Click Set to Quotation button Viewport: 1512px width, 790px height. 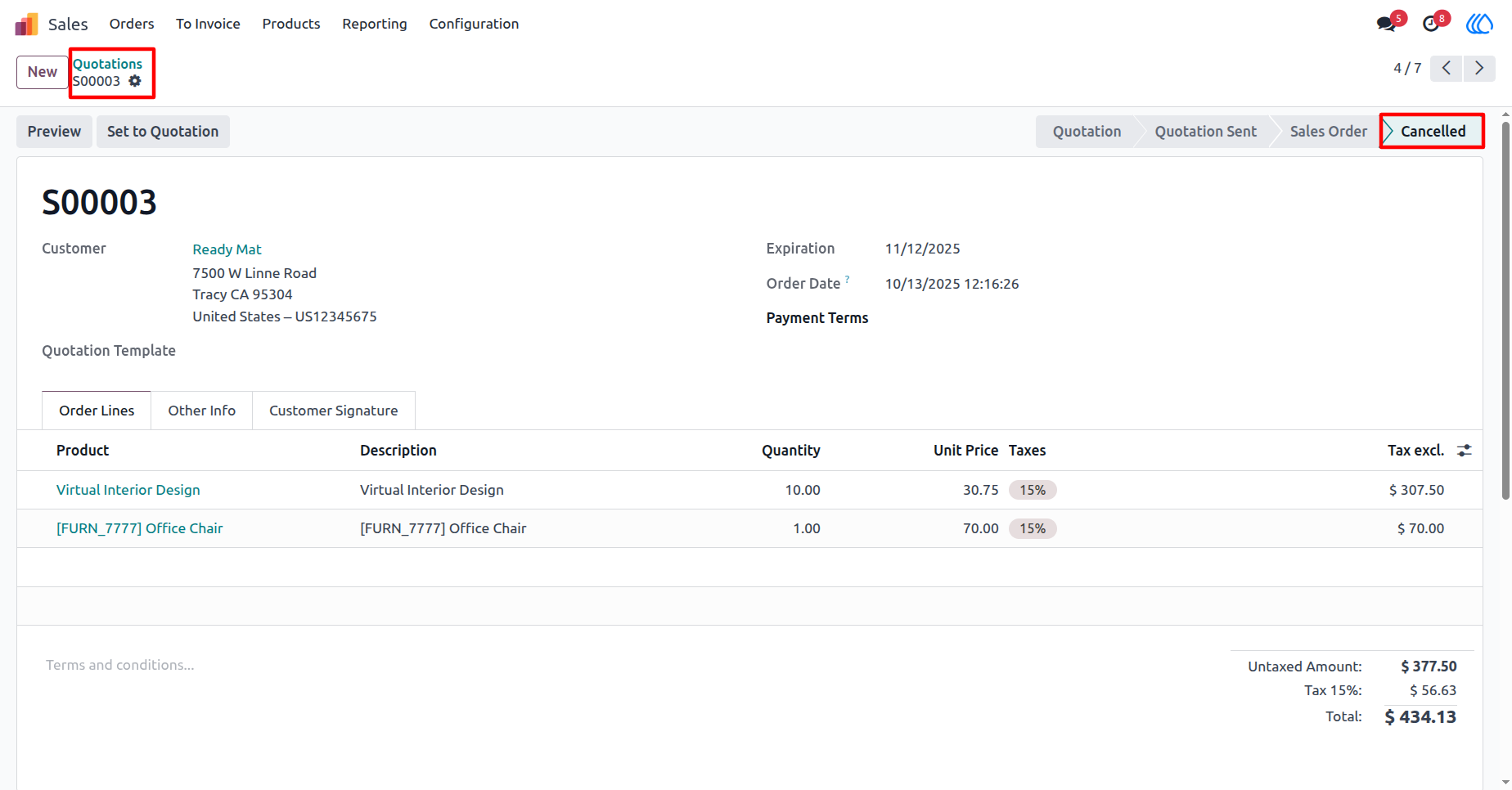pyautogui.click(x=163, y=132)
